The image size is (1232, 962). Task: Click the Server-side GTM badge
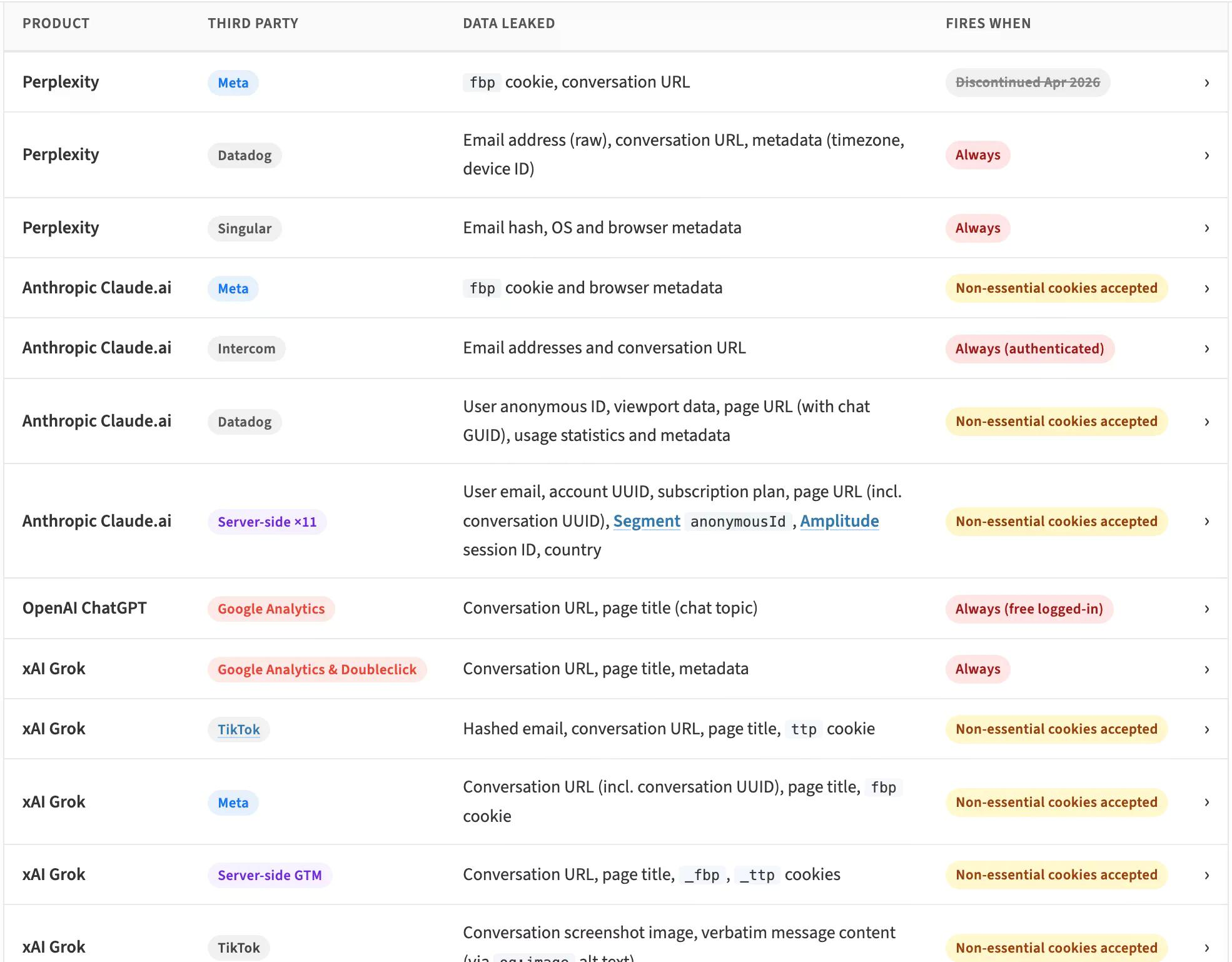(x=270, y=875)
